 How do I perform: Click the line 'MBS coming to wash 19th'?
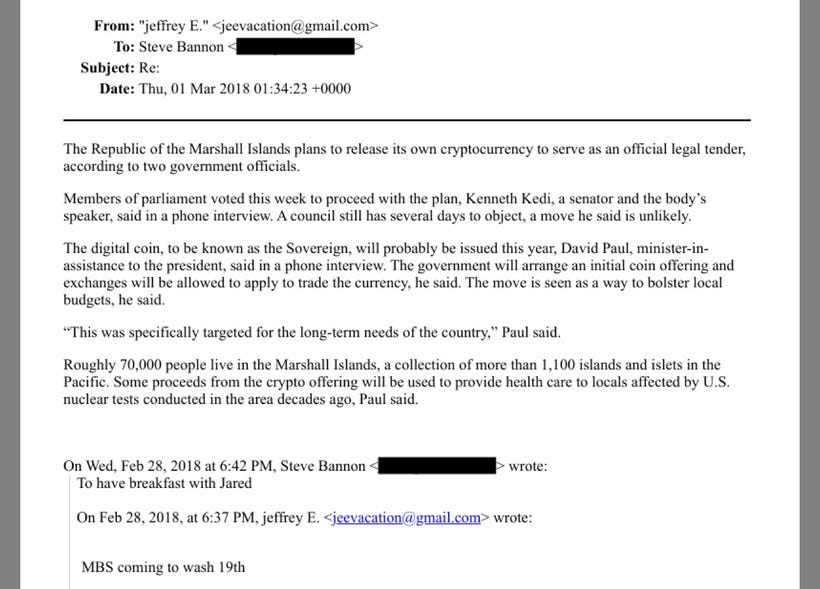[163, 567]
